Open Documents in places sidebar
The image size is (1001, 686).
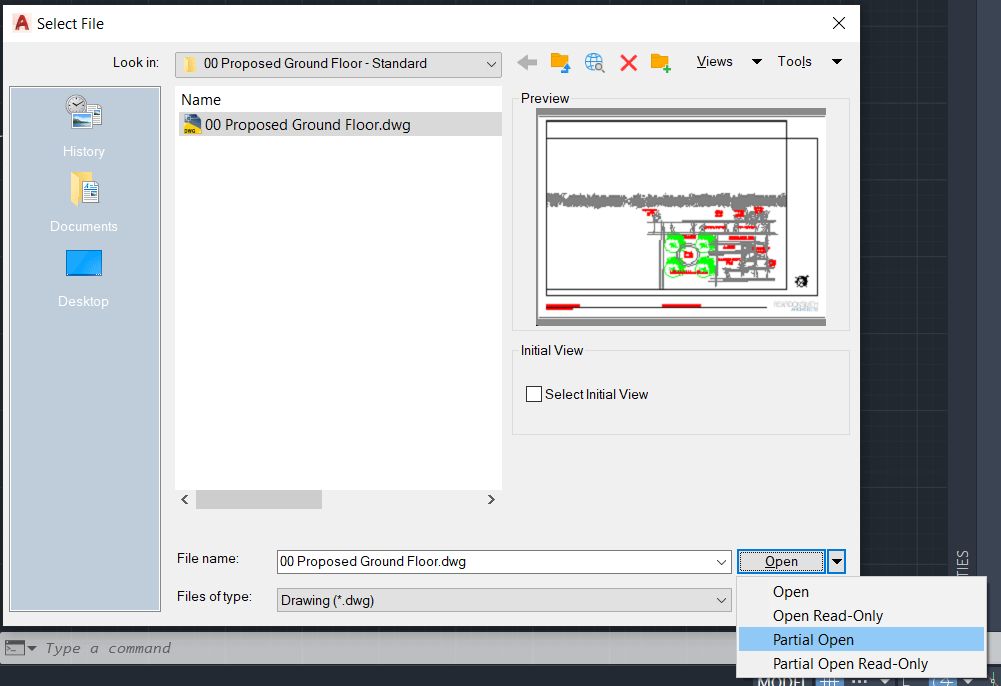[x=84, y=202]
